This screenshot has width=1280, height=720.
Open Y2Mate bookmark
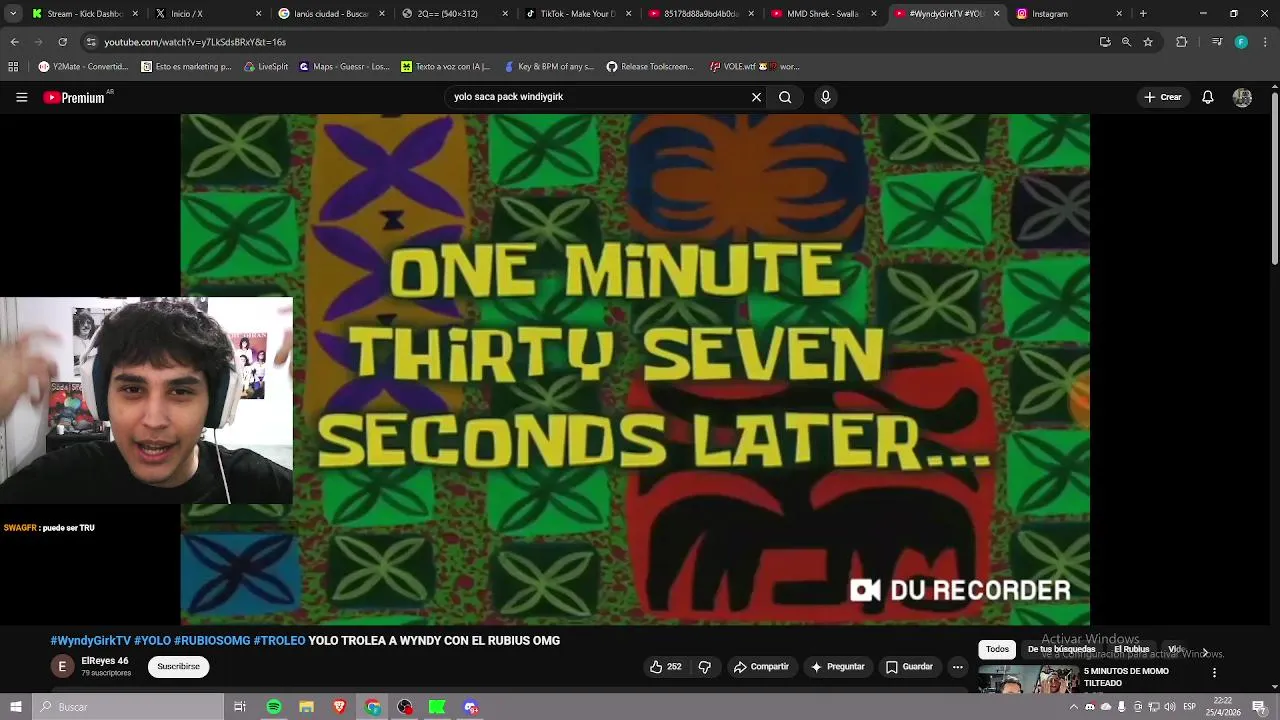pos(83,67)
